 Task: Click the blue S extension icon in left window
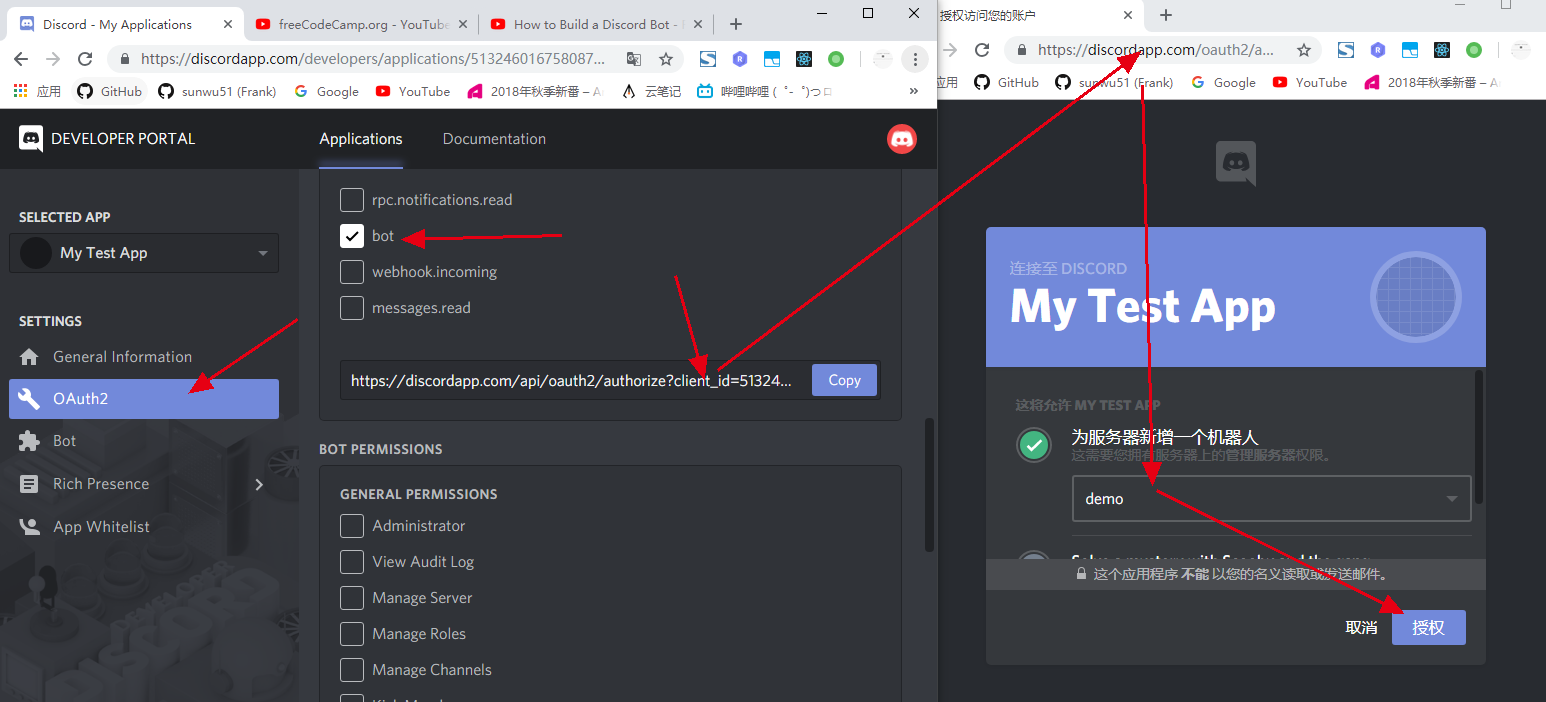(708, 59)
